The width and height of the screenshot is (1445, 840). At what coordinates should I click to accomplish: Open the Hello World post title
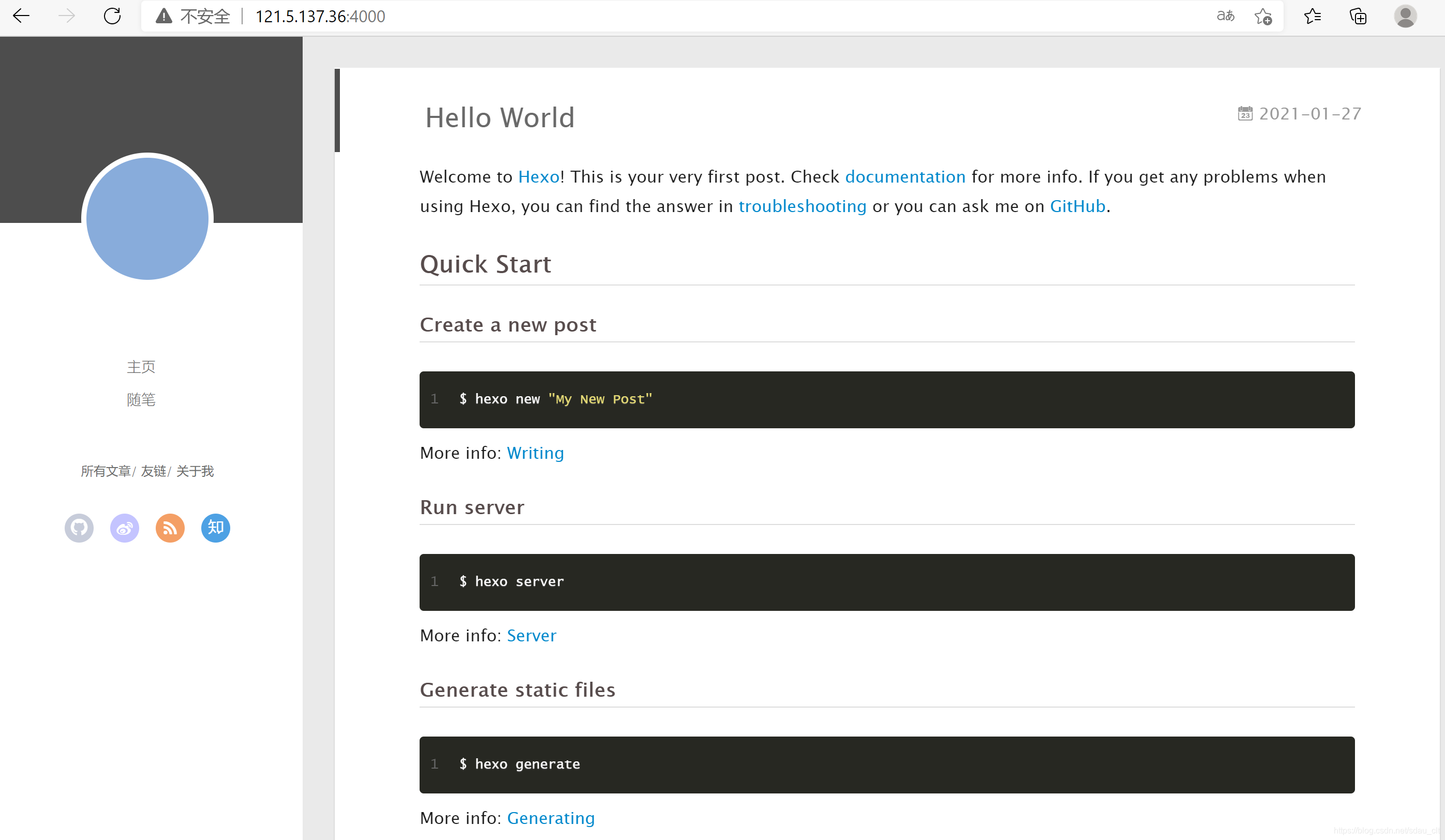(x=499, y=117)
